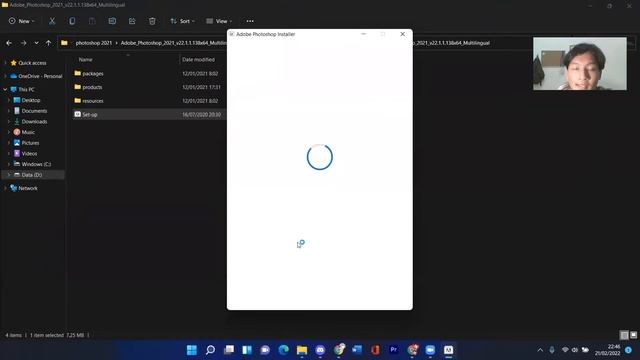Click the date '12/01/2021 17:31' cell
Screen dimensions: 640x360
pos(201,87)
